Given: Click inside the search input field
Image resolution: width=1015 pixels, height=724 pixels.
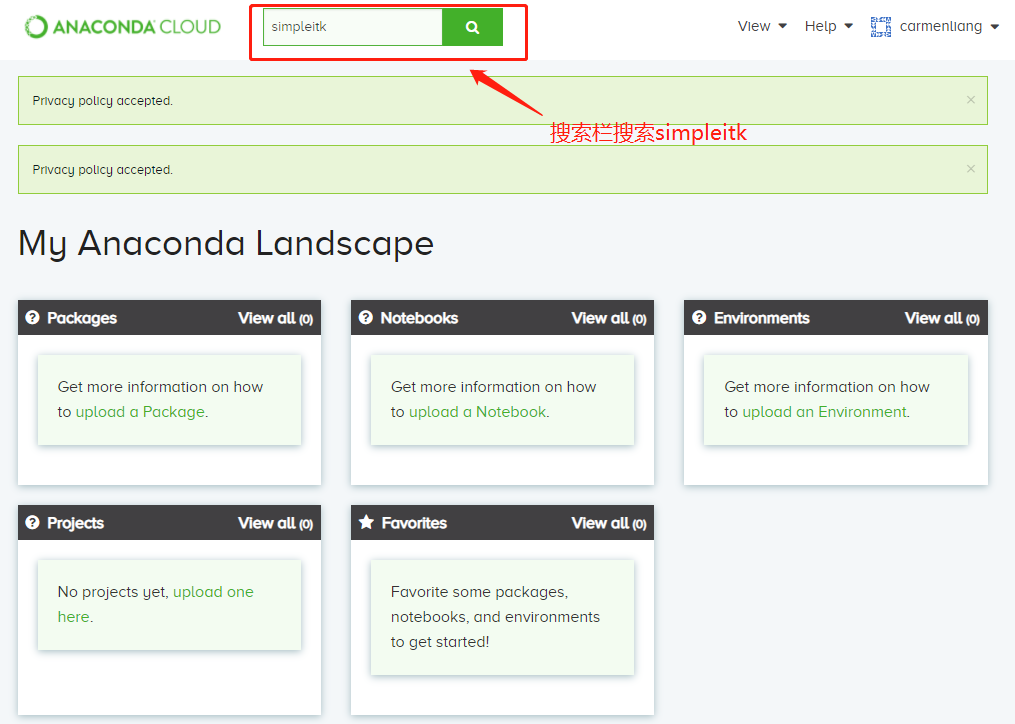Looking at the screenshot, I should click(350, 26).
